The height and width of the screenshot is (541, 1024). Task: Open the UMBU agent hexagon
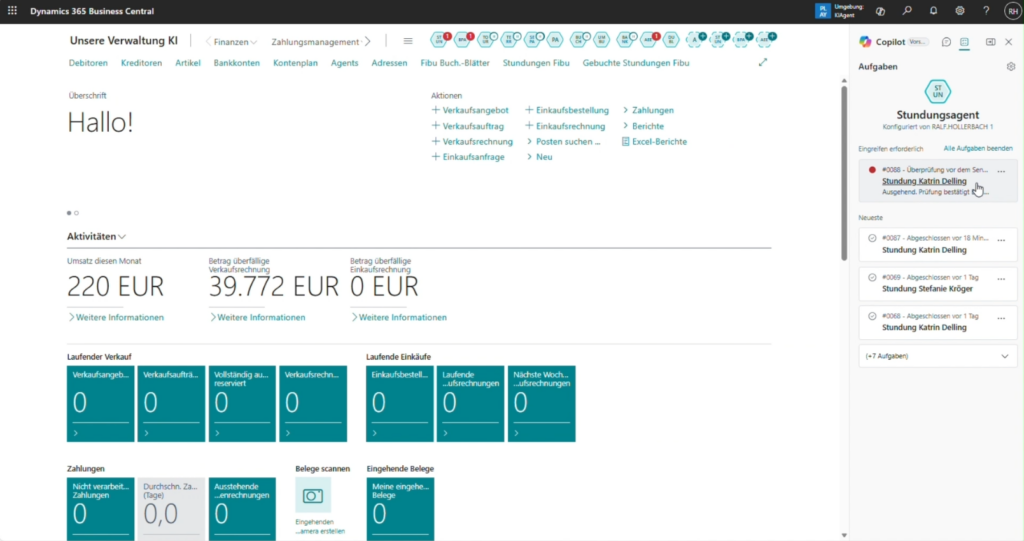pyautogui.click(x=601, y=40)
